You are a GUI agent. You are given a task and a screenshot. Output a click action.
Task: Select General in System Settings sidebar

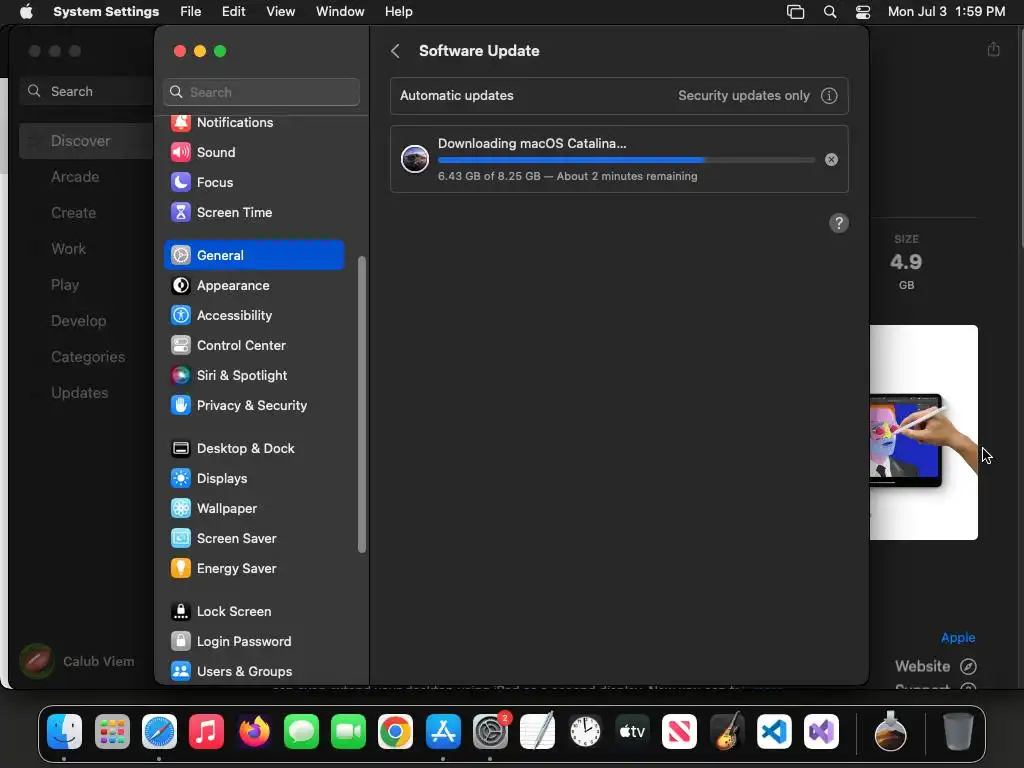(253, 255)
